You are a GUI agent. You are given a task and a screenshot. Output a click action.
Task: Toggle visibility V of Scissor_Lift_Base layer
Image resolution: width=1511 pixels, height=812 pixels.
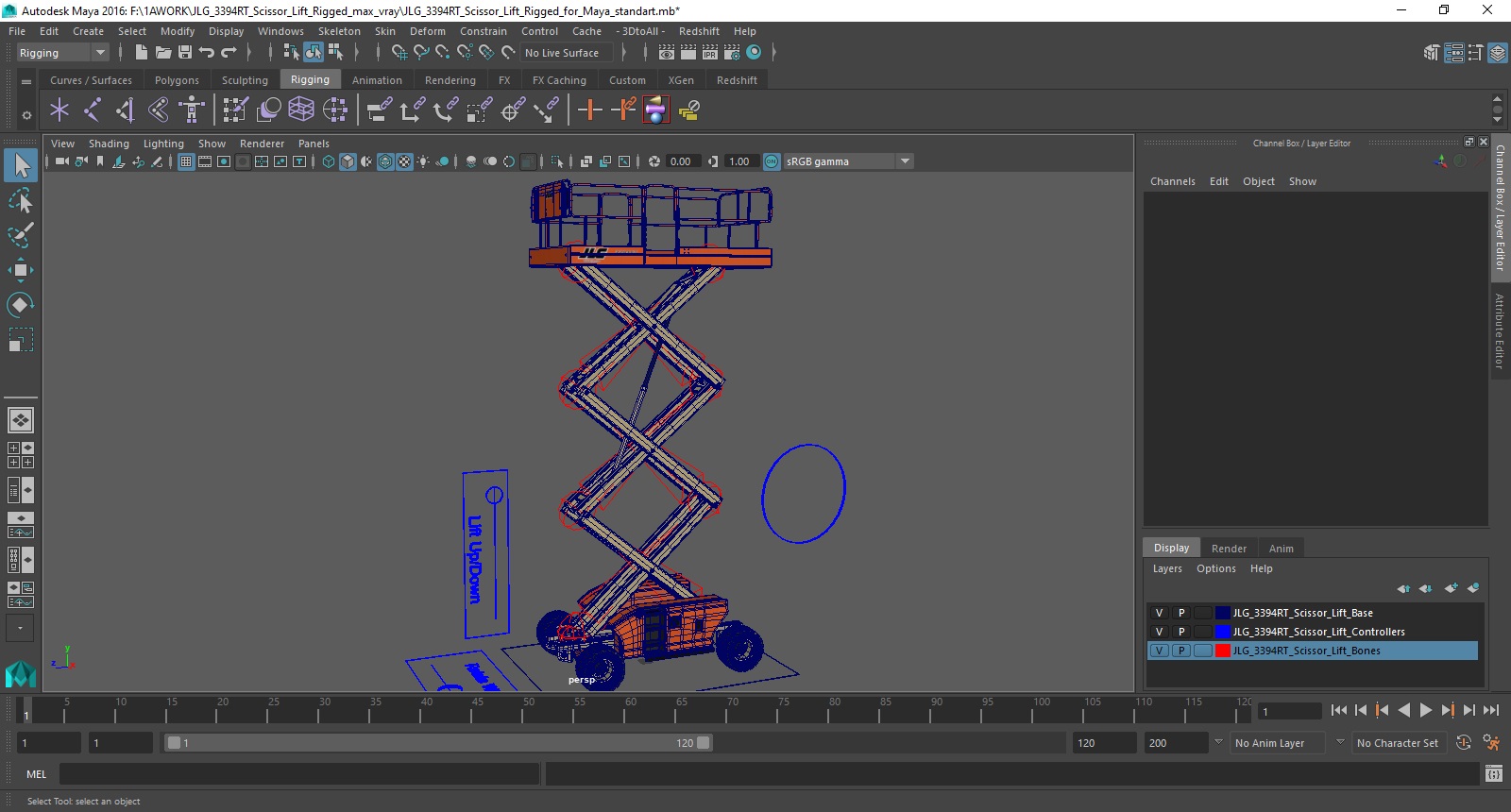[x=1159, y=613]
